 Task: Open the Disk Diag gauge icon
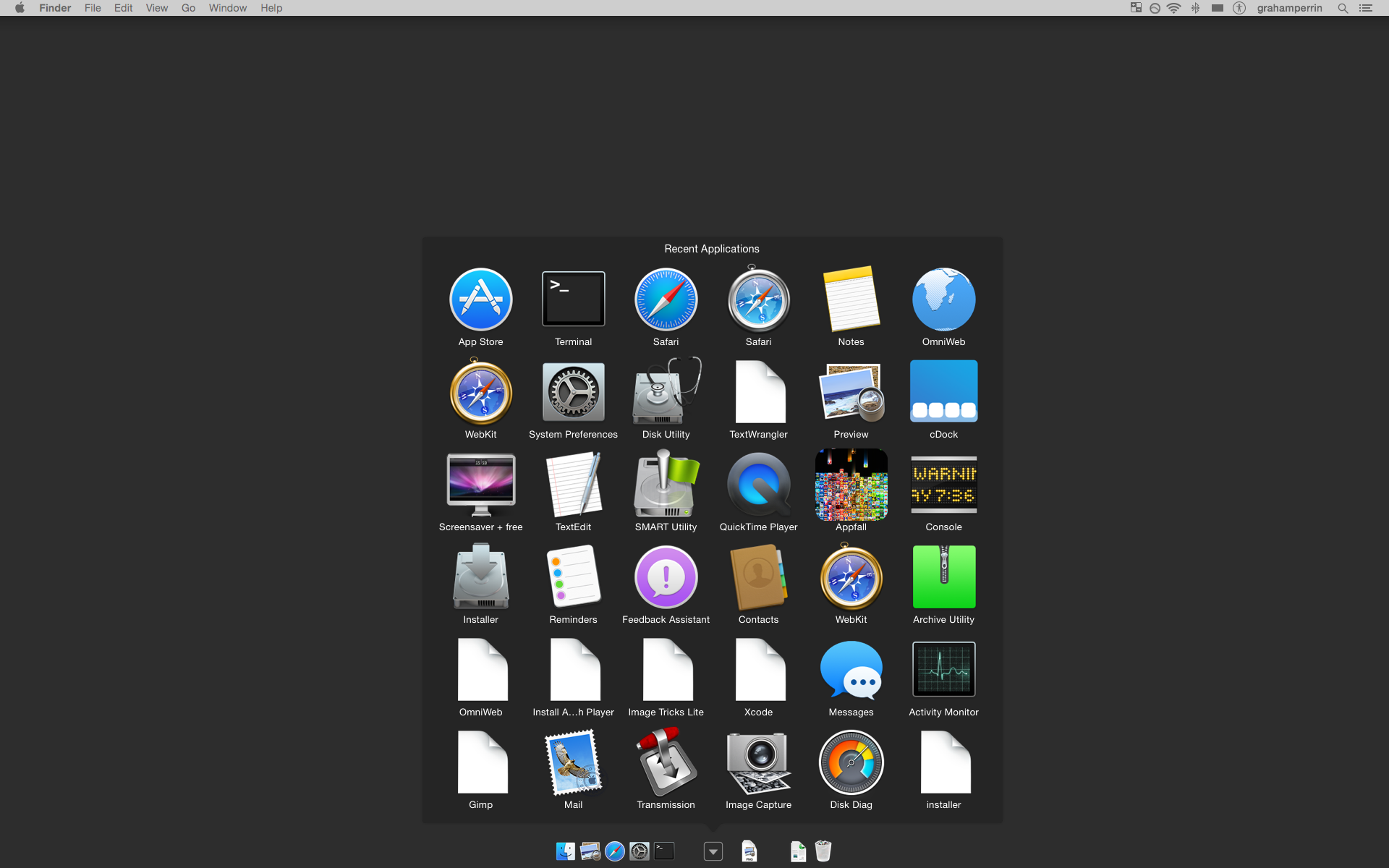(x=851, y=762)
